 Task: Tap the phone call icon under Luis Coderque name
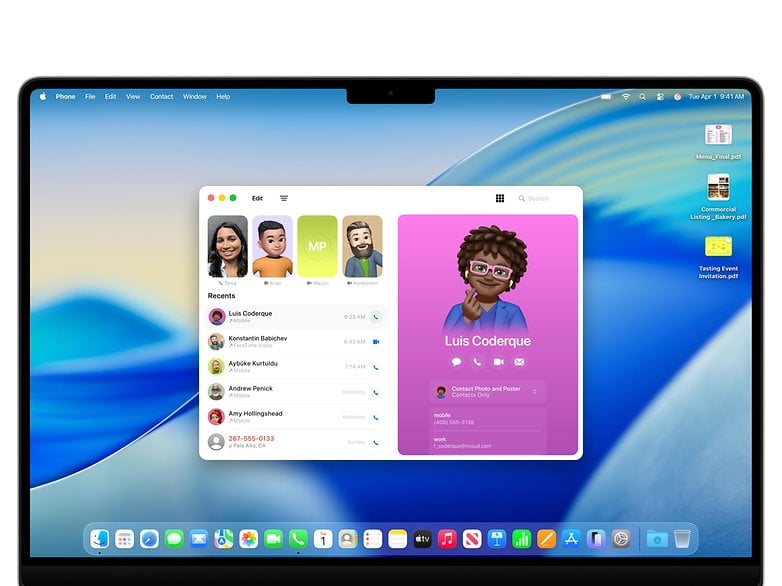tap(477, 362)
